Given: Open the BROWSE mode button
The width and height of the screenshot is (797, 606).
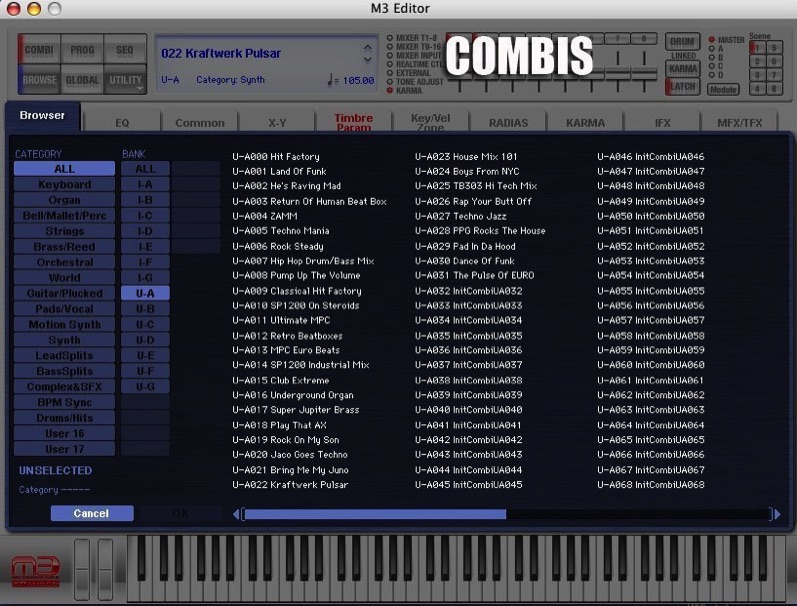Looking at the screenshot, I should (39, 80).
